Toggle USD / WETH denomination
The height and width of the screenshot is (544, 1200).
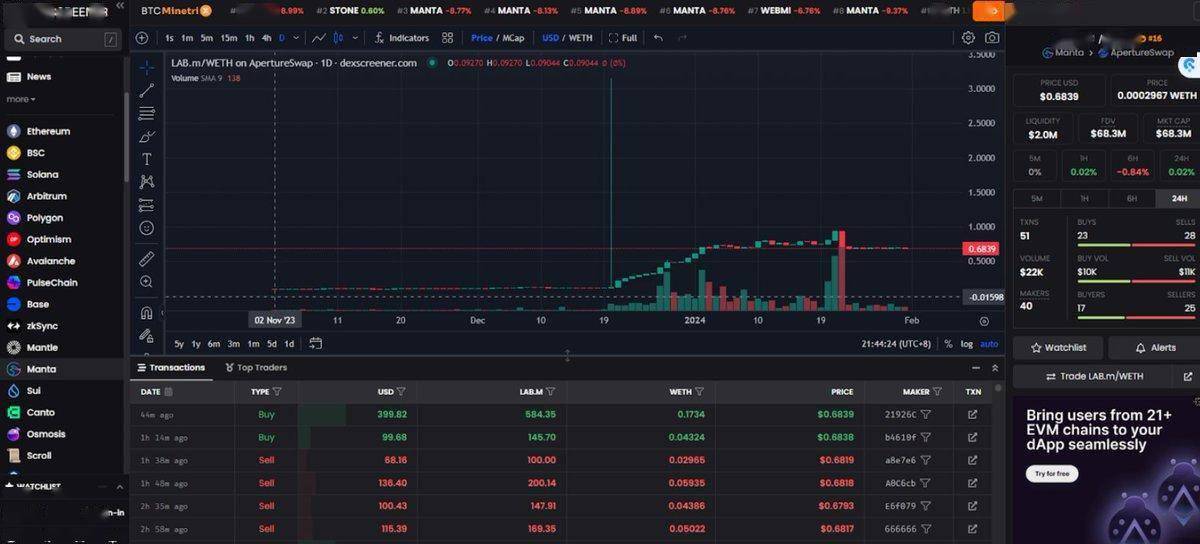[x=567, y=38]
